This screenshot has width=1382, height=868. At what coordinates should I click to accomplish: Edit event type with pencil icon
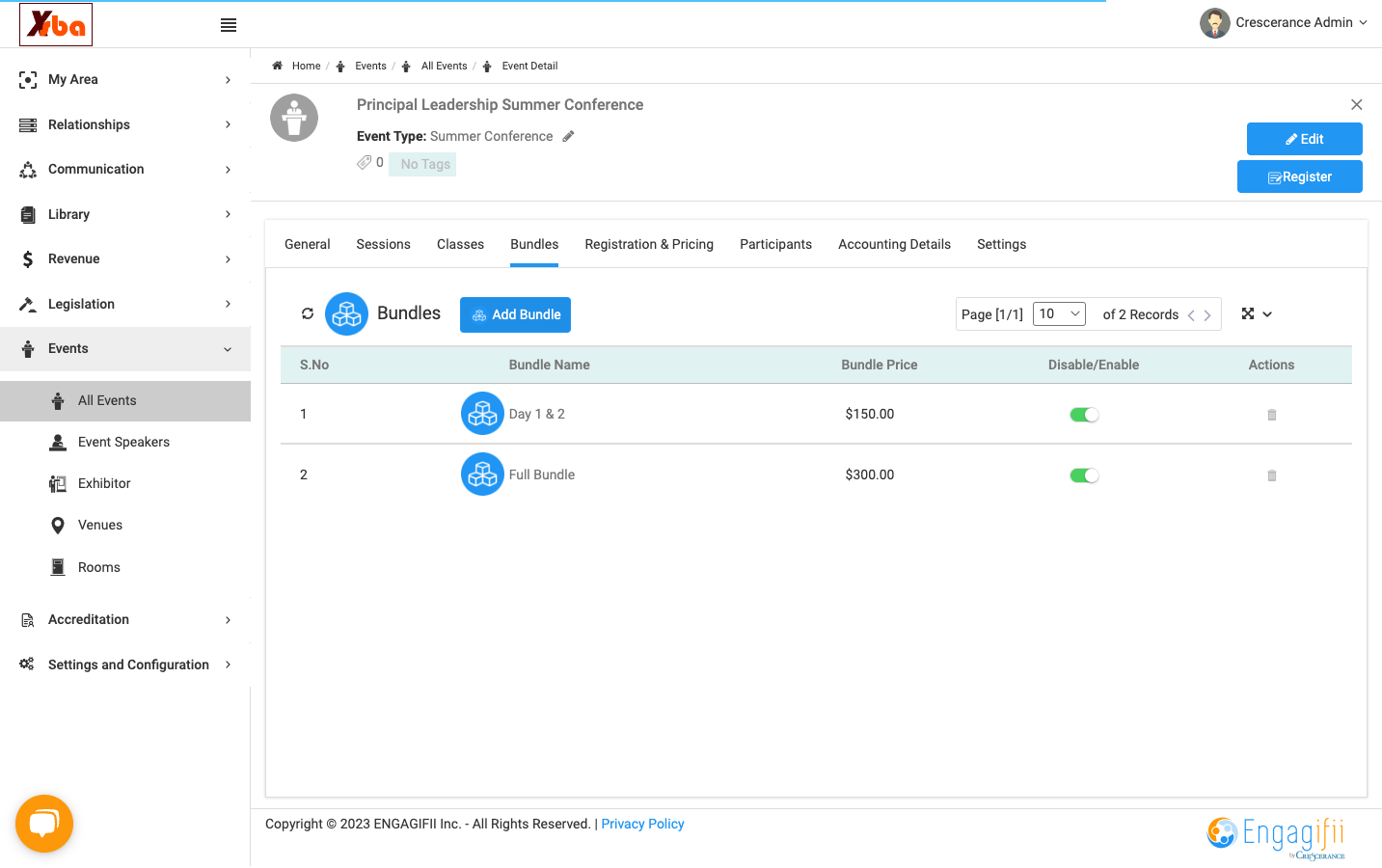(x=568, y=136)
